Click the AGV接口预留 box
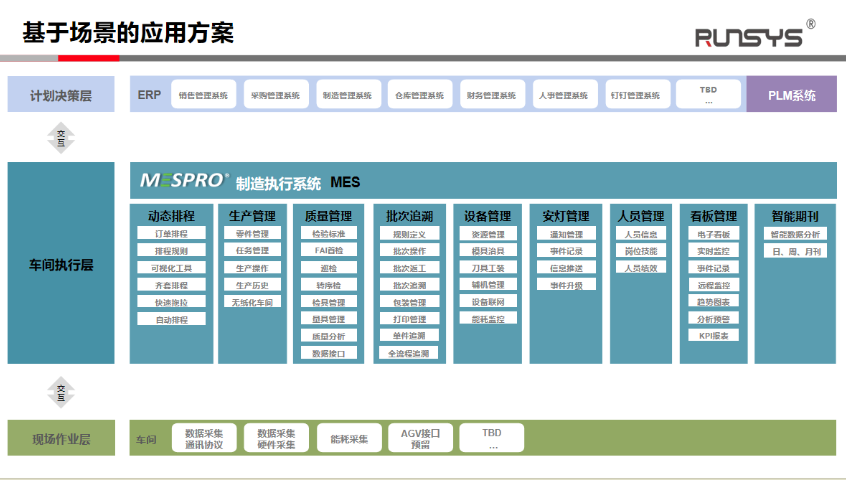846x480 pixels. (x=420, y=438)
